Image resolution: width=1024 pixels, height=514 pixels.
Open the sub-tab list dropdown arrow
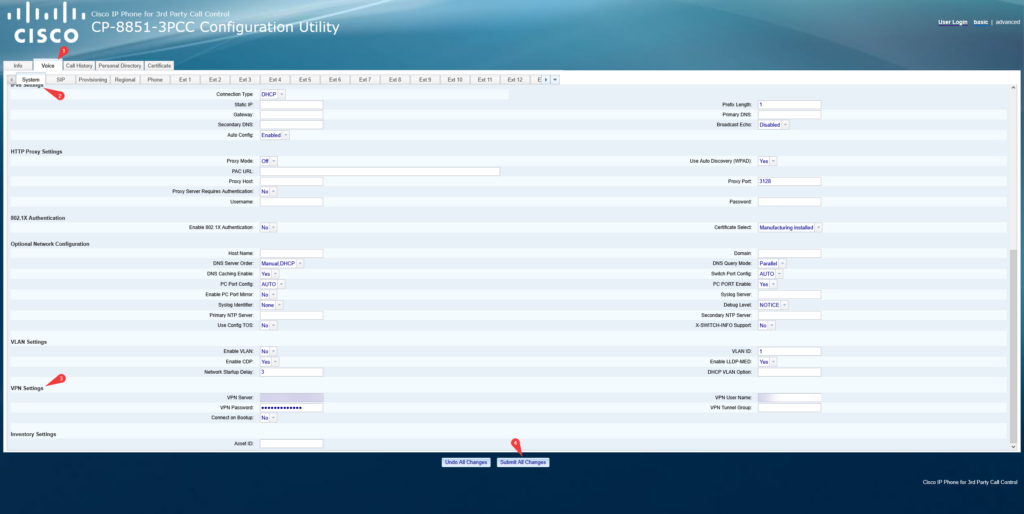pyautogui.click(x=555, y=80)
